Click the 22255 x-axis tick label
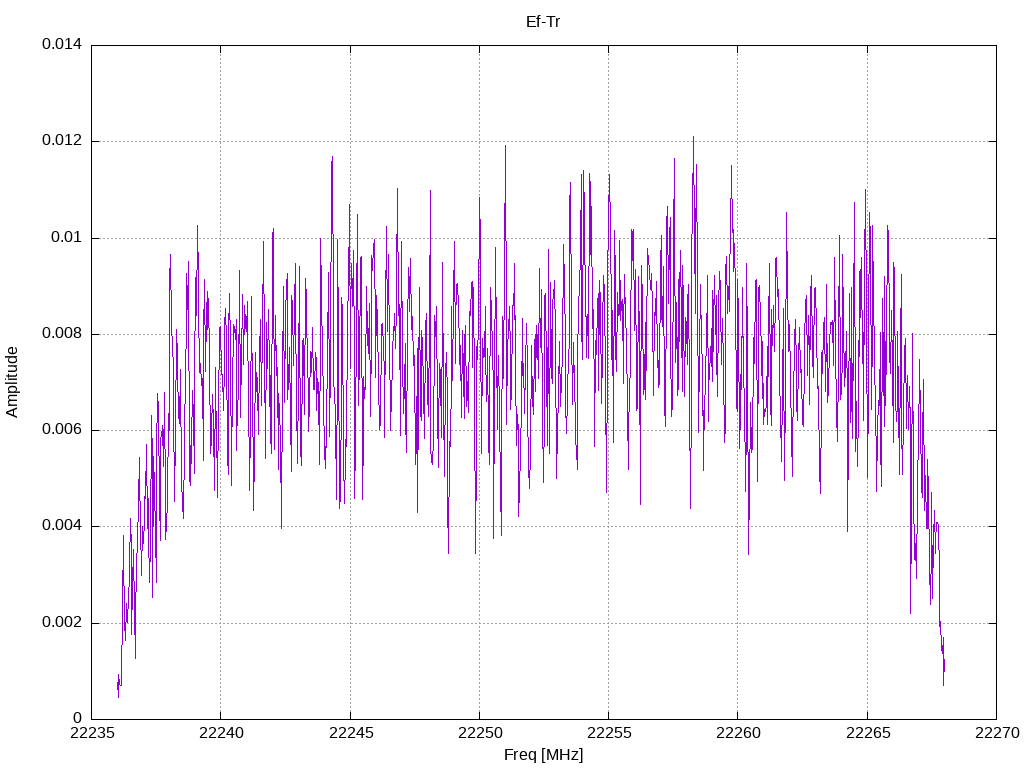This screenshot has height=768, width=1024. tap(609, 733)
